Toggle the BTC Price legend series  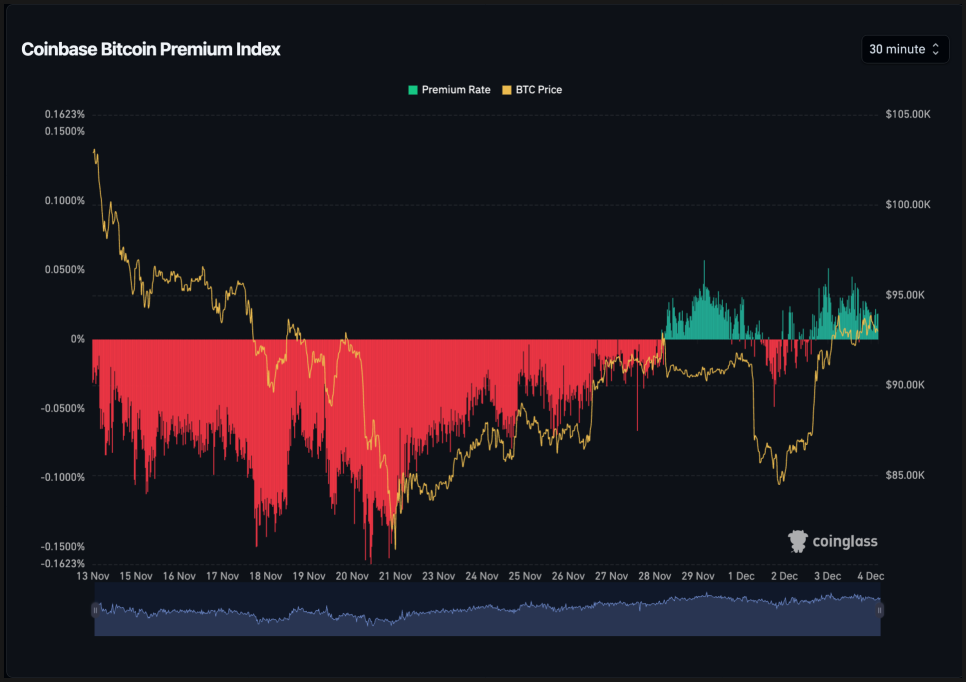538,90
